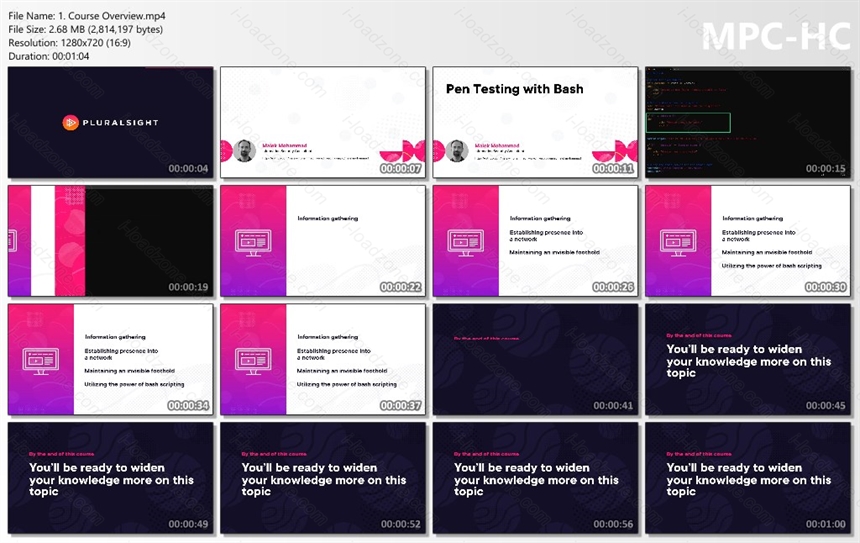Click the monitor icon in the 00:00:34 frame
Image resolution: width=860 pixels, height=543 pixels.
(x=41, y=361)
